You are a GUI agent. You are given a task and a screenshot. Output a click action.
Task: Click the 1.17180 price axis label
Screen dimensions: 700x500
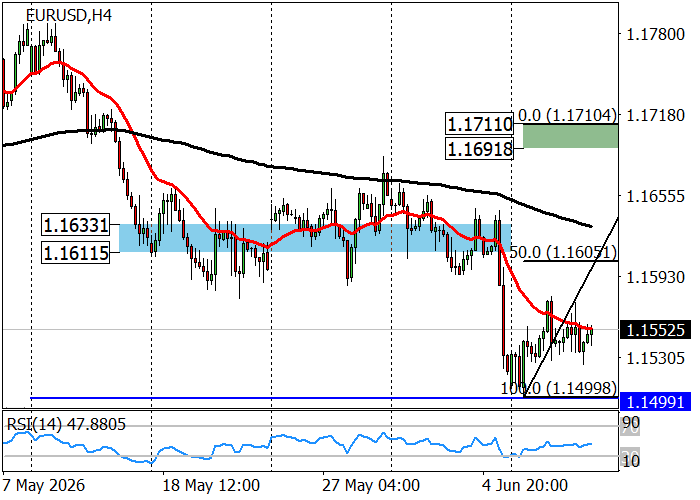[x=655, y=116]
